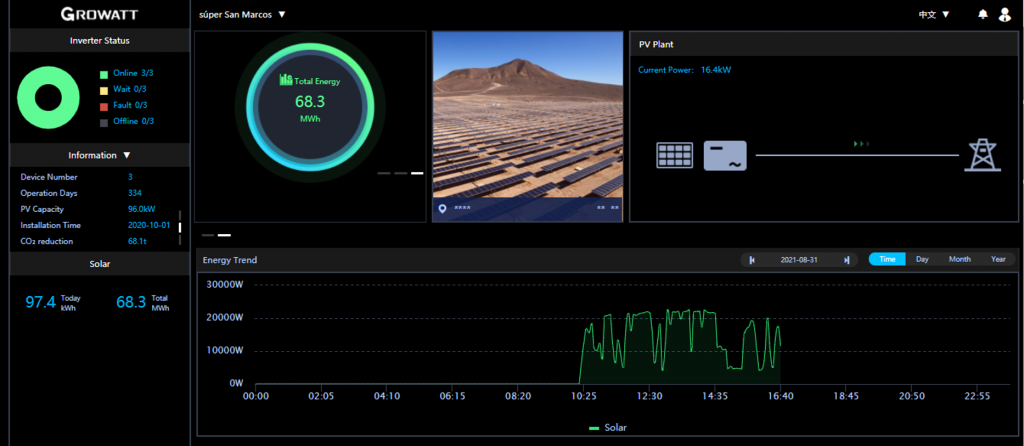This screenshot has height=446, width=1024.
Task: Click the solar panel array icon
Action: [675, 155]
